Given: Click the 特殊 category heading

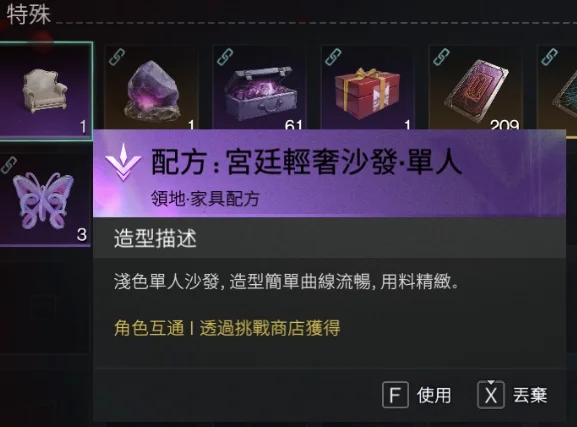Looking at the screenshot, I should tap(29, 15).
